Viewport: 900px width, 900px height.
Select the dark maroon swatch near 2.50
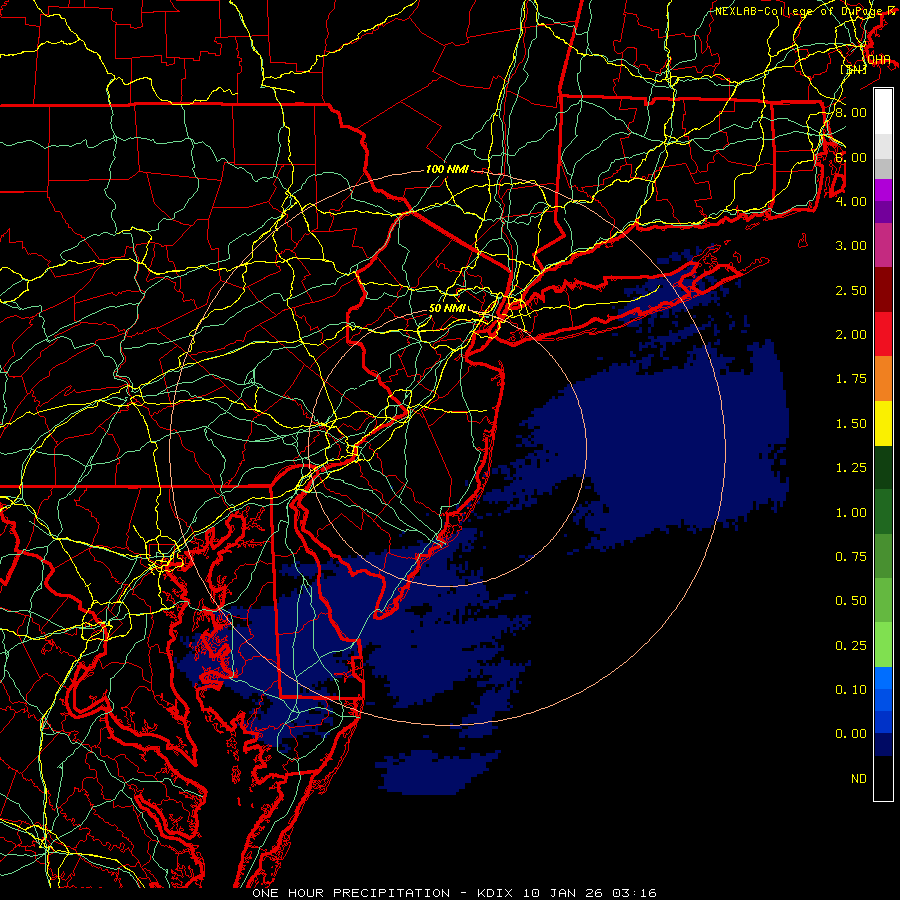click(x=883, y=290)
